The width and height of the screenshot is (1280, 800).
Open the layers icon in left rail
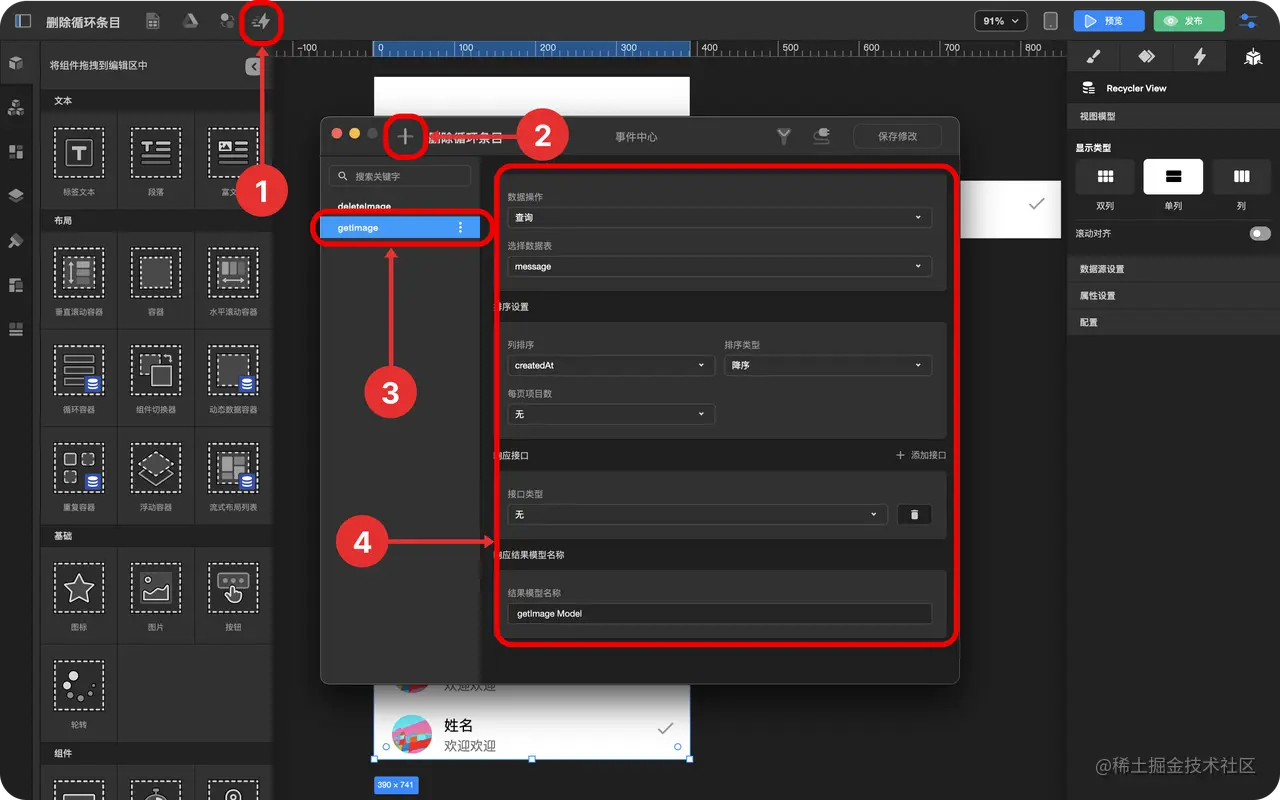tap(16, 196)
